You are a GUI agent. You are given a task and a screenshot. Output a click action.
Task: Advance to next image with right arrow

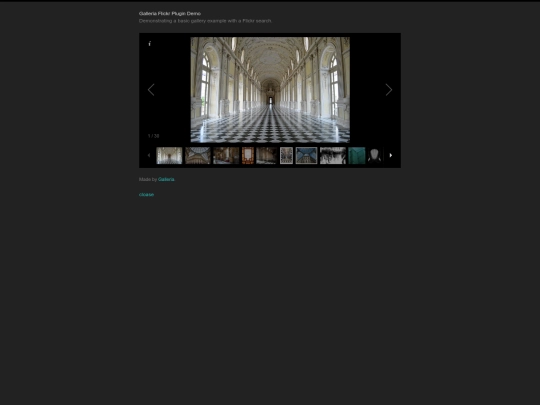point(389,90)
